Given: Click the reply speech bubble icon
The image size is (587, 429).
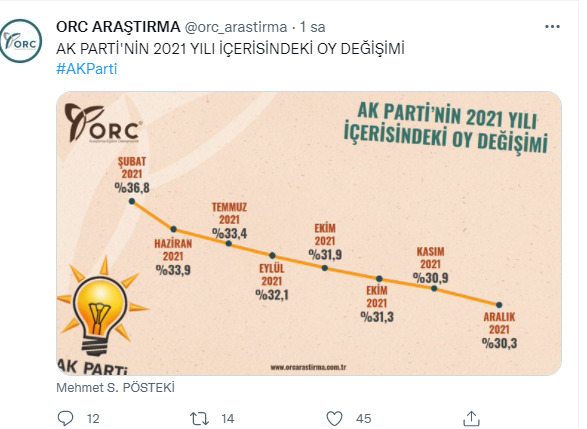Looking at the screenshot, I should [x=66, y=418].
